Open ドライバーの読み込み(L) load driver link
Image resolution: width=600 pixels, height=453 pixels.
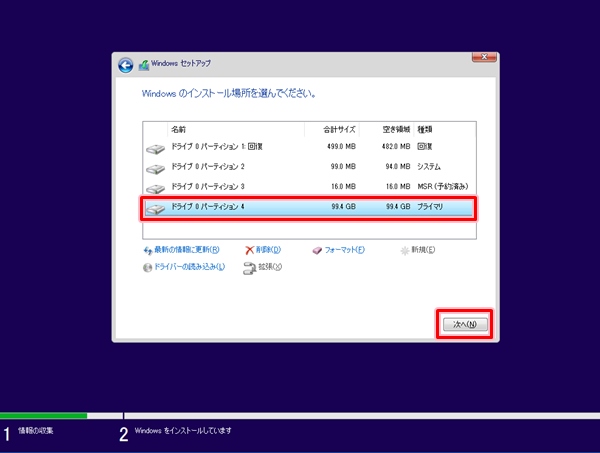(189, 267)
